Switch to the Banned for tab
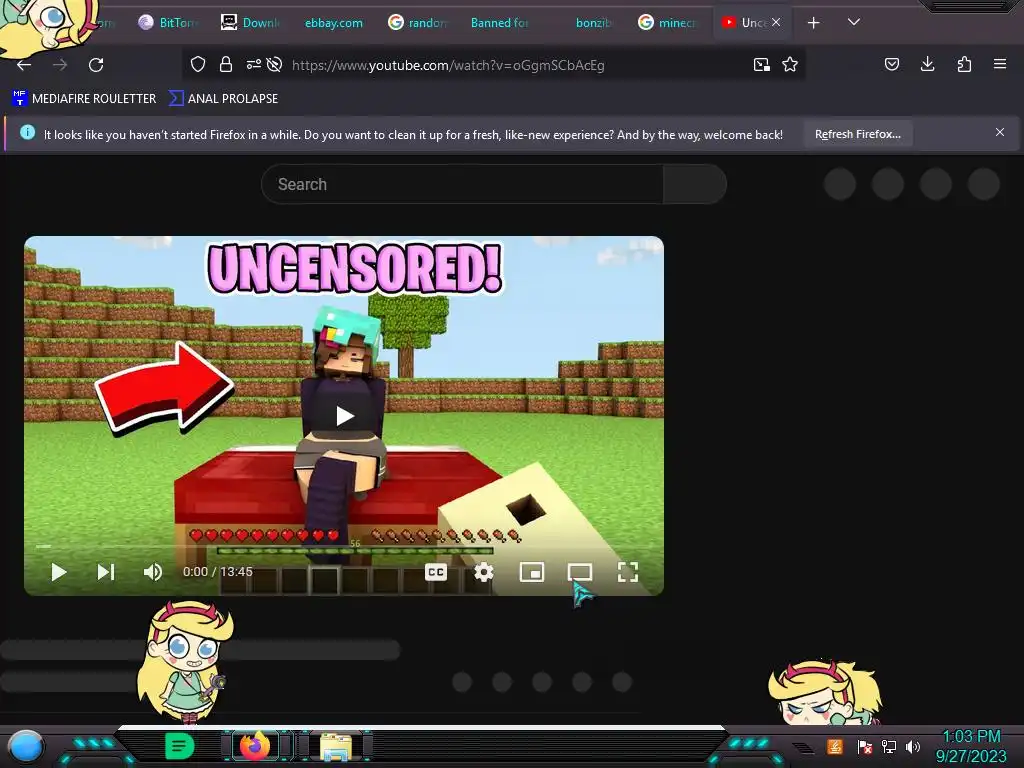Viewport: 1024px width, 768px height. pos(500,23)
